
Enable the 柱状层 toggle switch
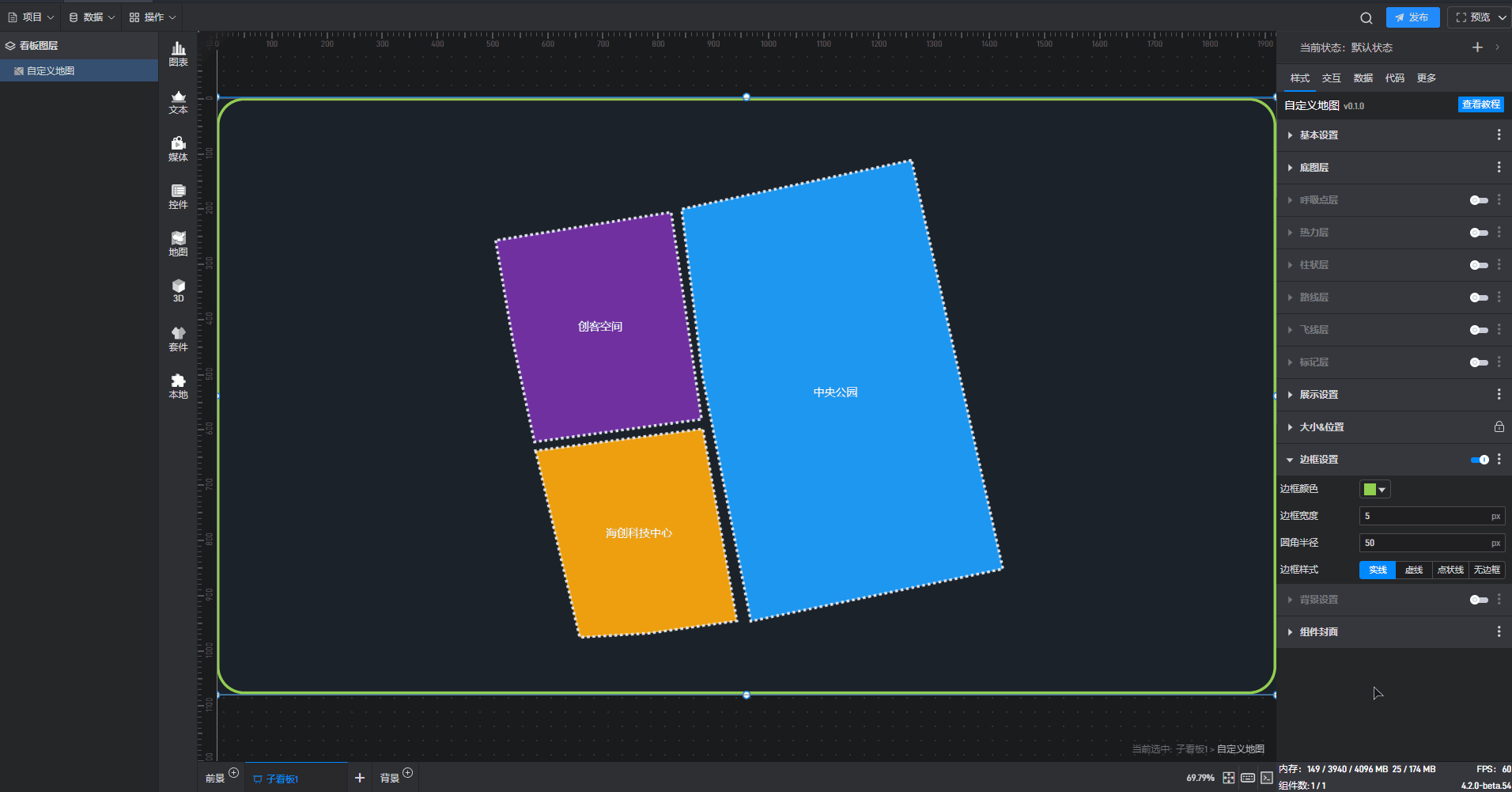(x=1479, y=265)
